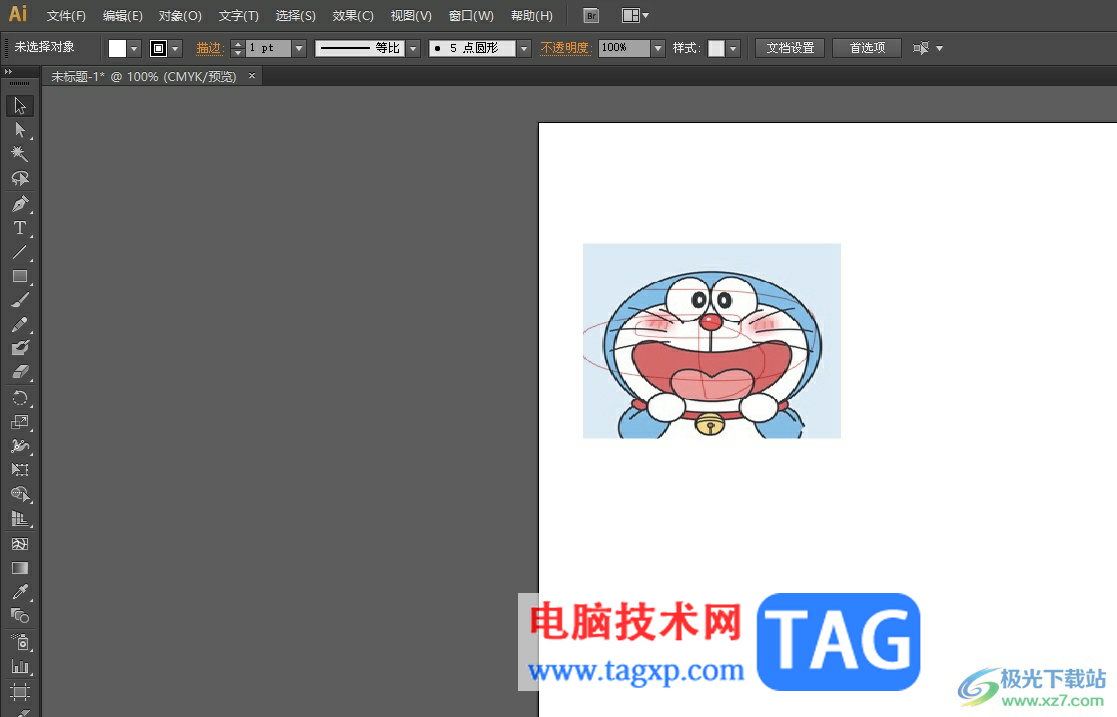Click the 样式 graphic style swatch
The height and width of the screenshot is (717, 1117).
click(717, 48)
